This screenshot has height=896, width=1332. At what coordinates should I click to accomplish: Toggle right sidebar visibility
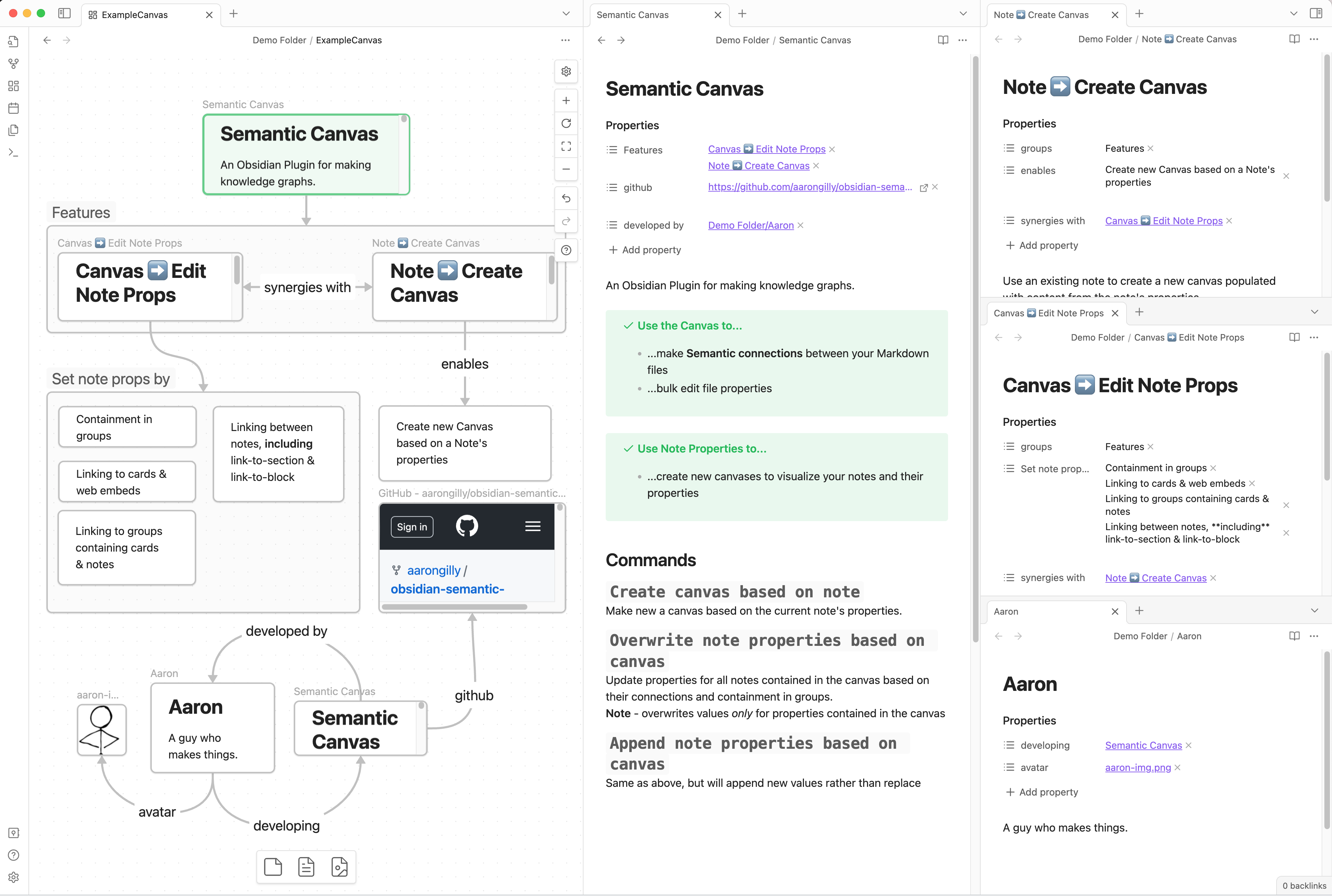pos(1316,14)
